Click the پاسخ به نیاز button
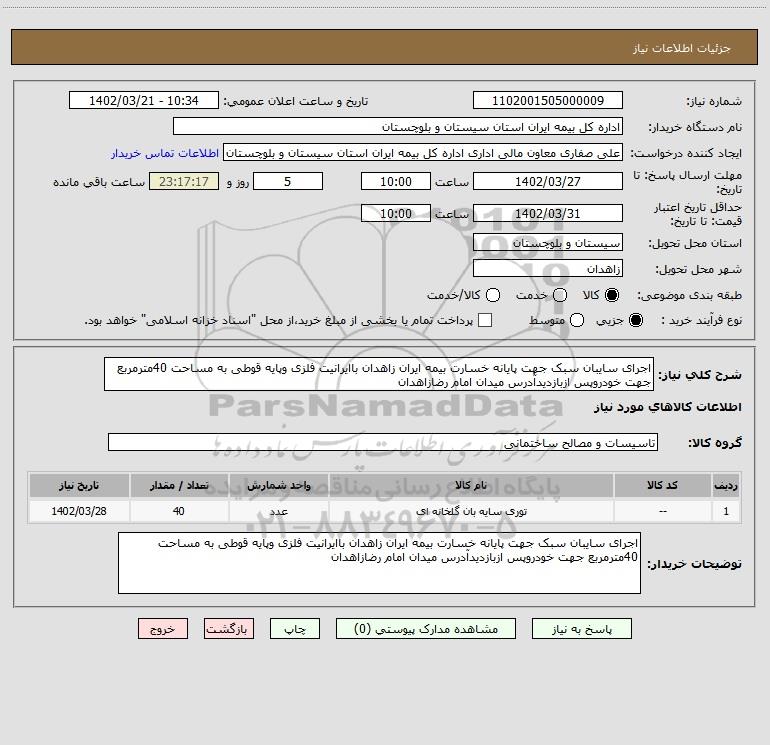Image resolution: width=770 pixels, height=745 pixels. pyautogui.click(x=582, y=629)
